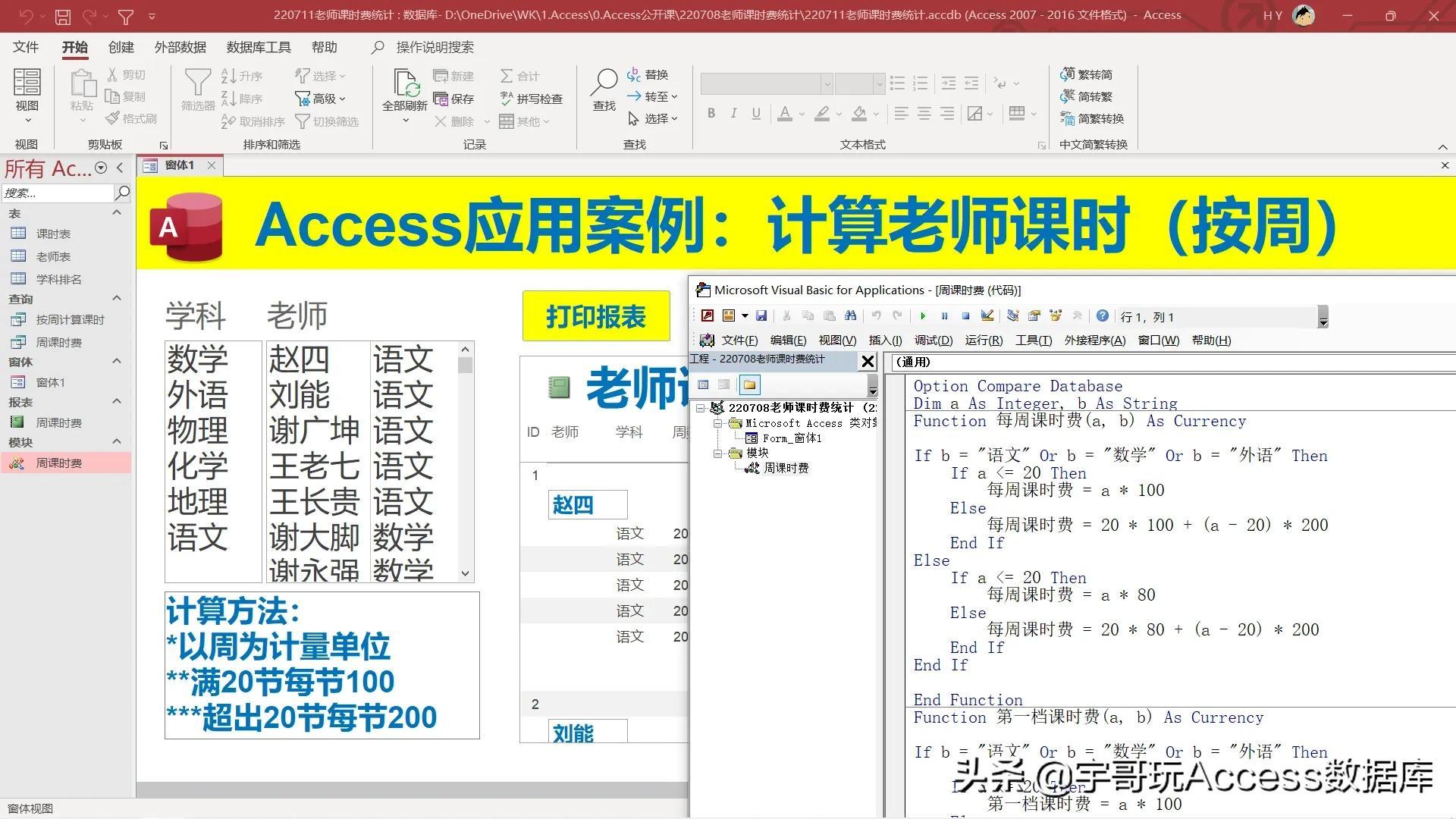Collapse the 表 tables group

(x=117, y=212)
